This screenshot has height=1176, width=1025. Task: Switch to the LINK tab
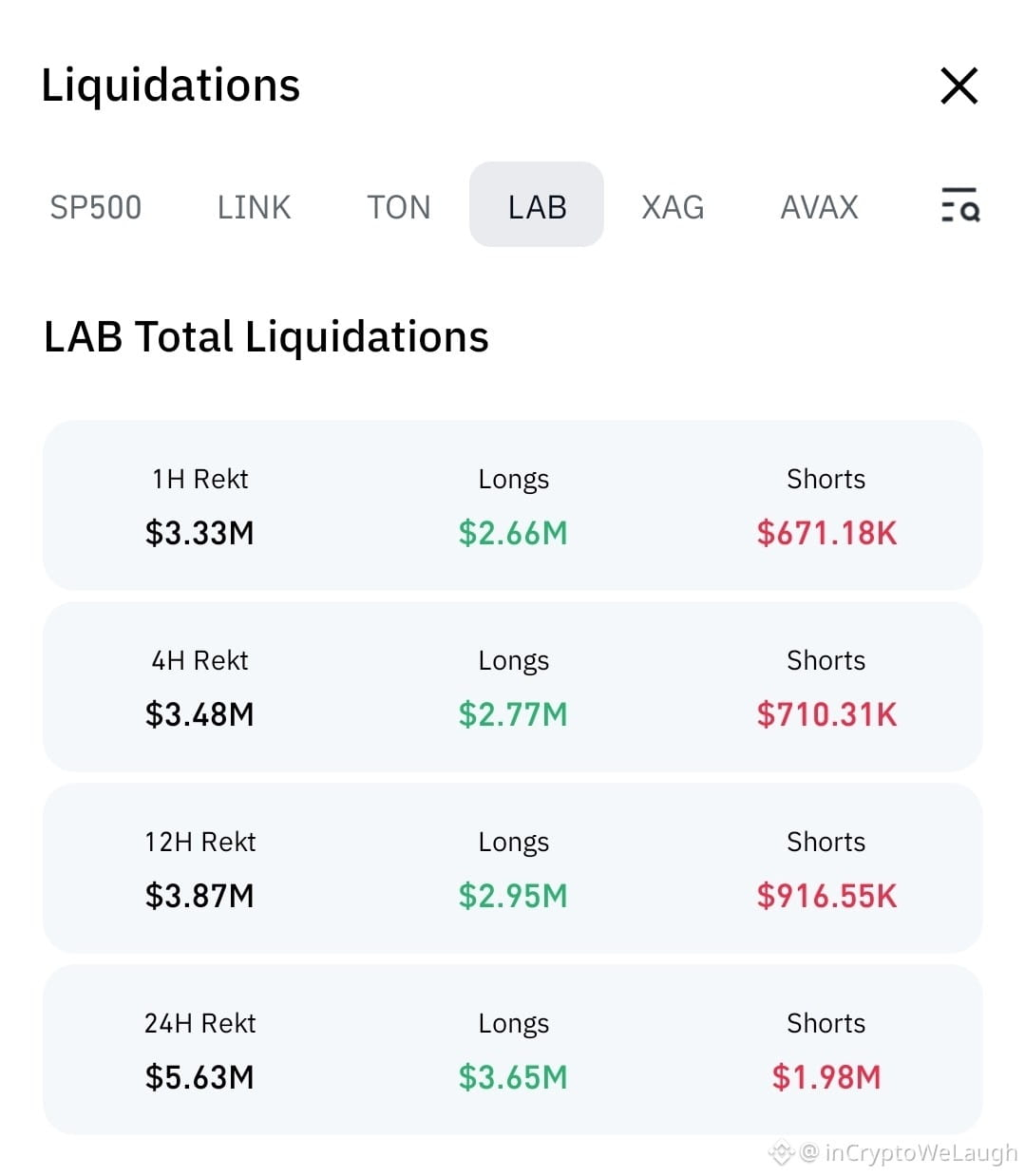[254, 206]
